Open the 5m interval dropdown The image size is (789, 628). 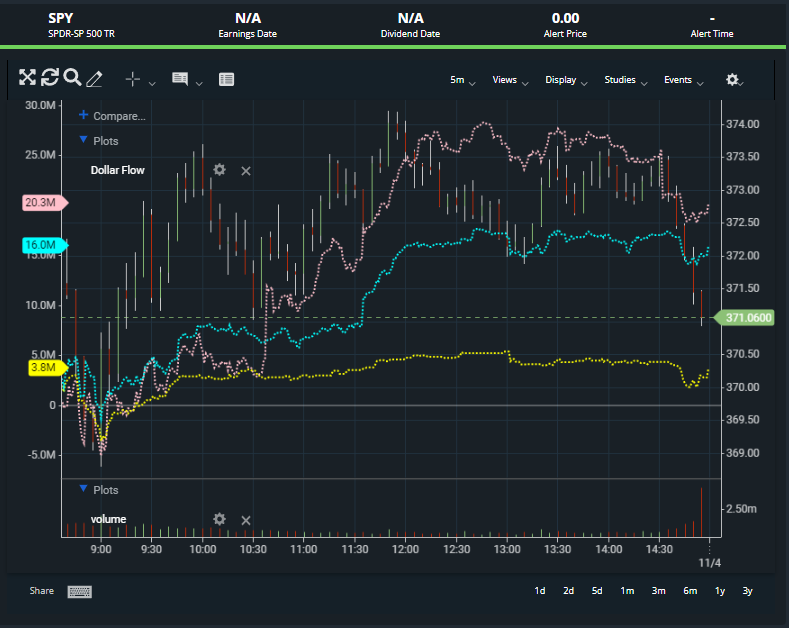pos(462,80)
